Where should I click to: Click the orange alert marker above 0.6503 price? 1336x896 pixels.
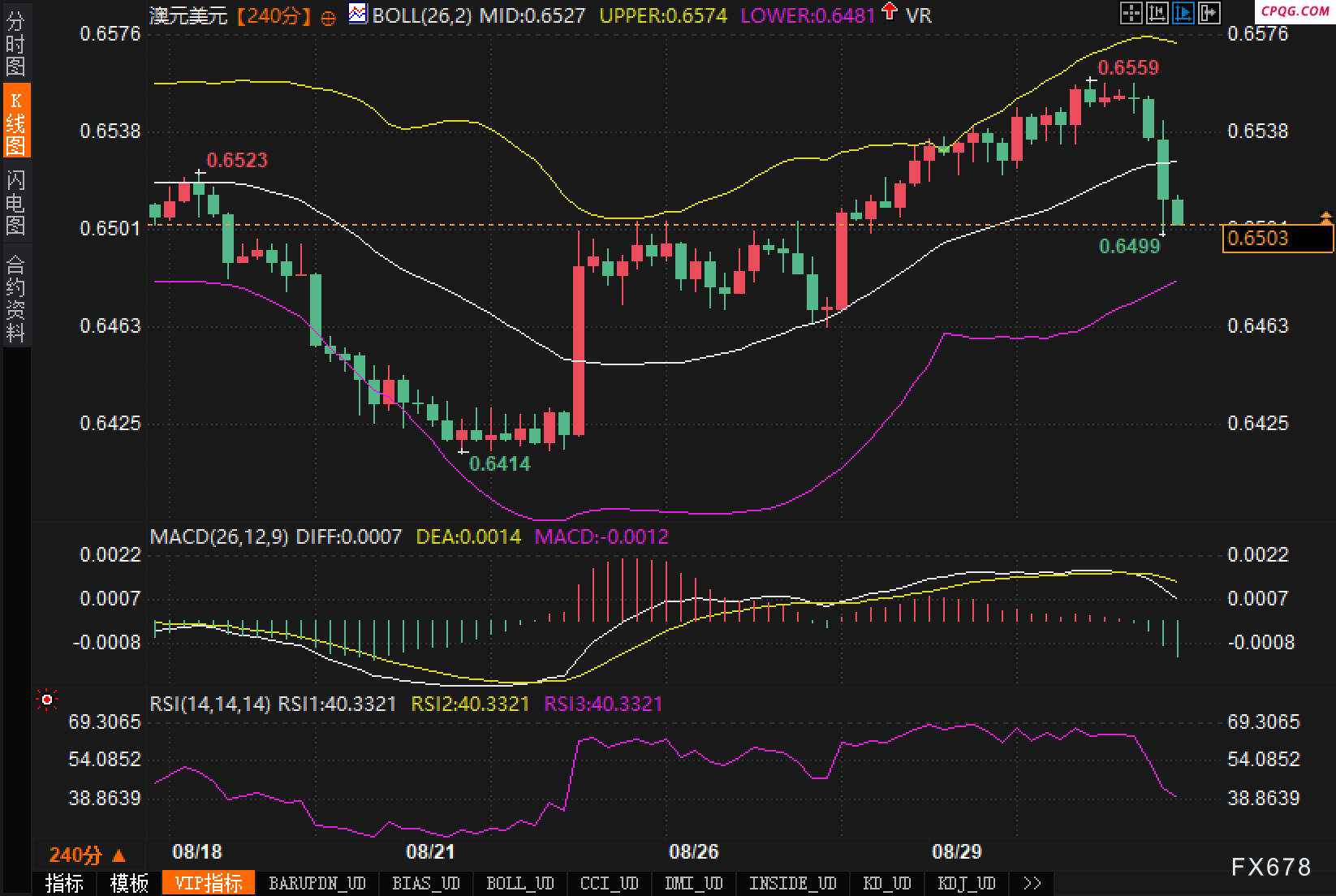pos(1326,217)
